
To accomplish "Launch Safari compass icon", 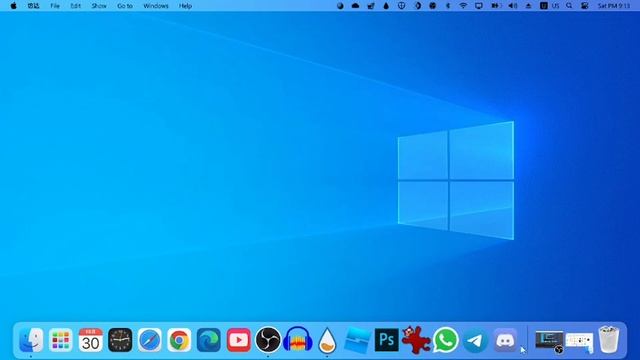I will coord(149,340).
